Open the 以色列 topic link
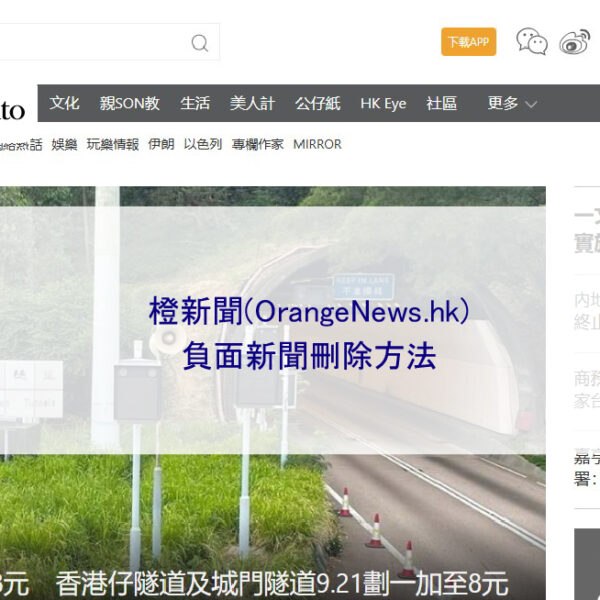 click(203, 144)
